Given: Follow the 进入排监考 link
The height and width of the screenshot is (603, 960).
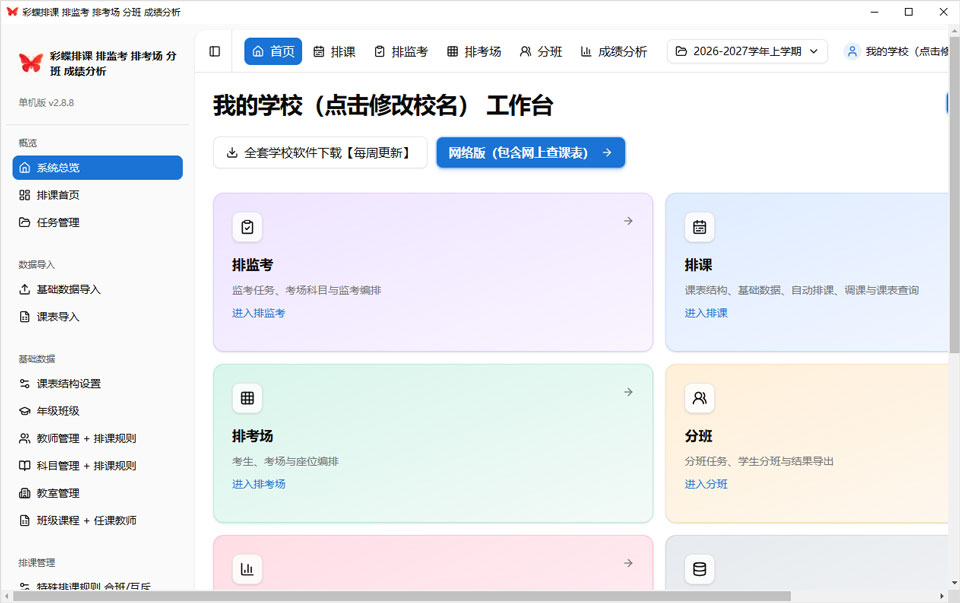Looking at the screenshot, I should (x=258, y=313).
